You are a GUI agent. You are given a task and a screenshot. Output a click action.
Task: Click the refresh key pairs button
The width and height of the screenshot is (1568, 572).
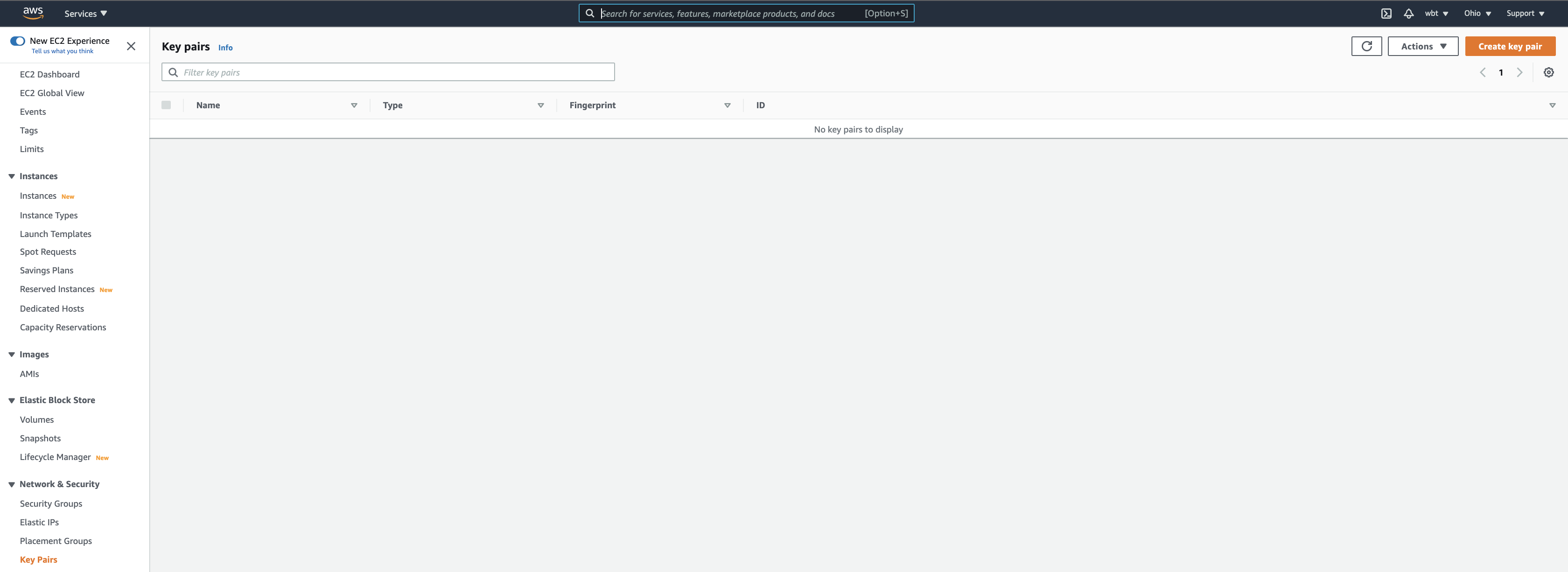pos(1366,46)
